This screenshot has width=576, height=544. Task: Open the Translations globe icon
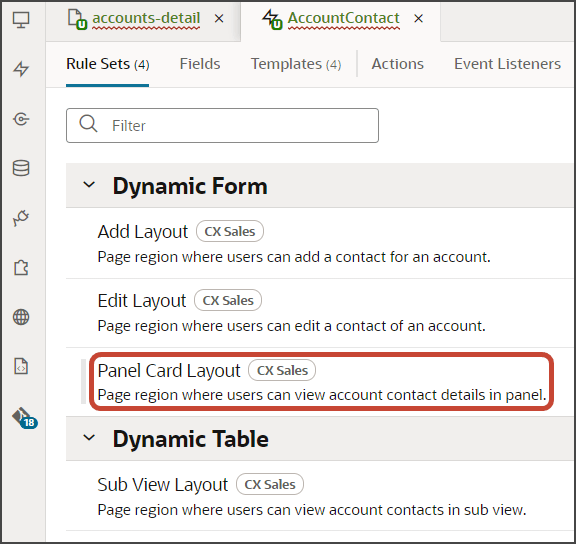pyautogui.click(x=21, y=317)
